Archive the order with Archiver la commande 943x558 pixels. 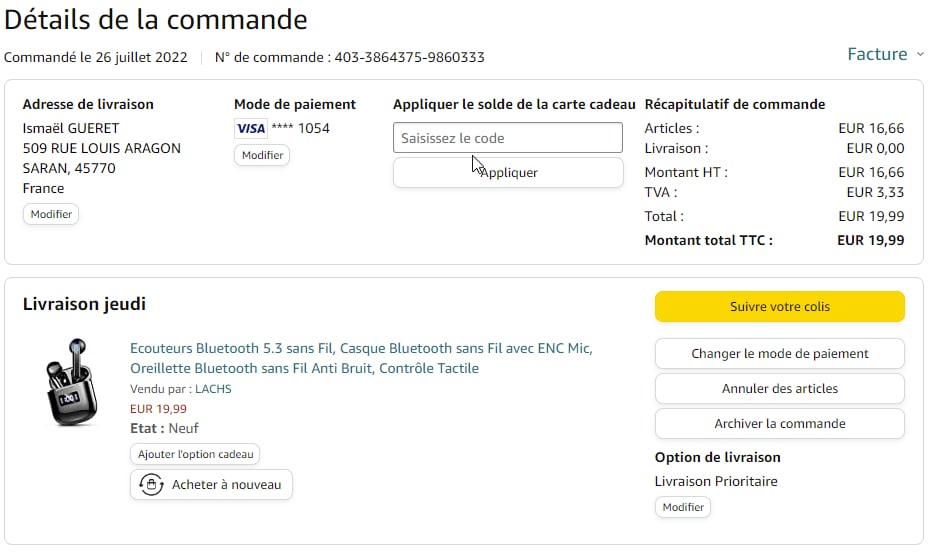click(x=779, y=423)
